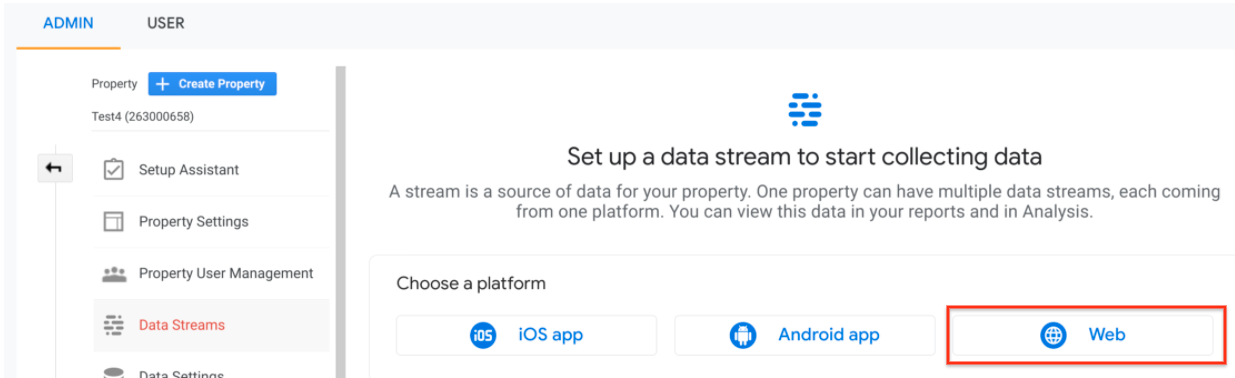Choose the Android app platform label
The width and height of the screenshot is (1235, 378).
(829, 336)
